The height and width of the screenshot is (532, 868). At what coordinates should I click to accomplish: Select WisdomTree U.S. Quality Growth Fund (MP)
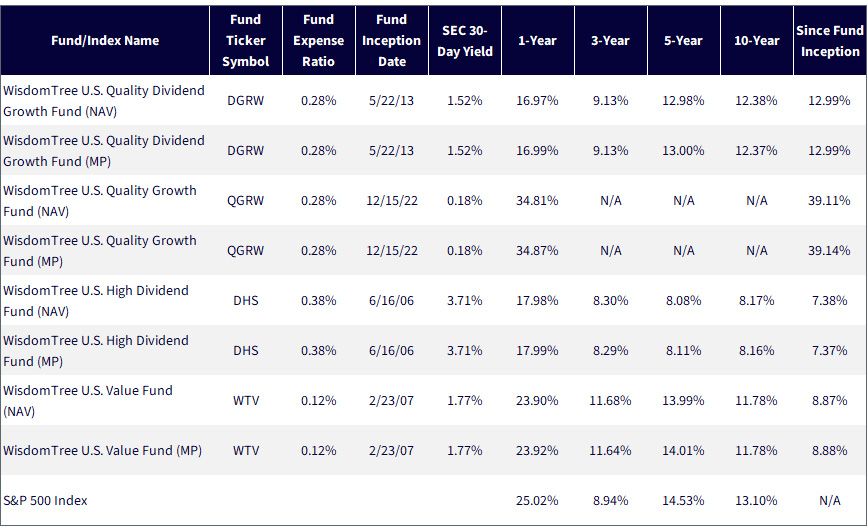(100, 251)
